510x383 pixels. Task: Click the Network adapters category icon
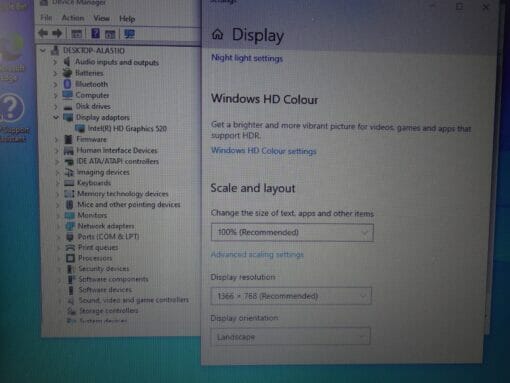[70, 226]
